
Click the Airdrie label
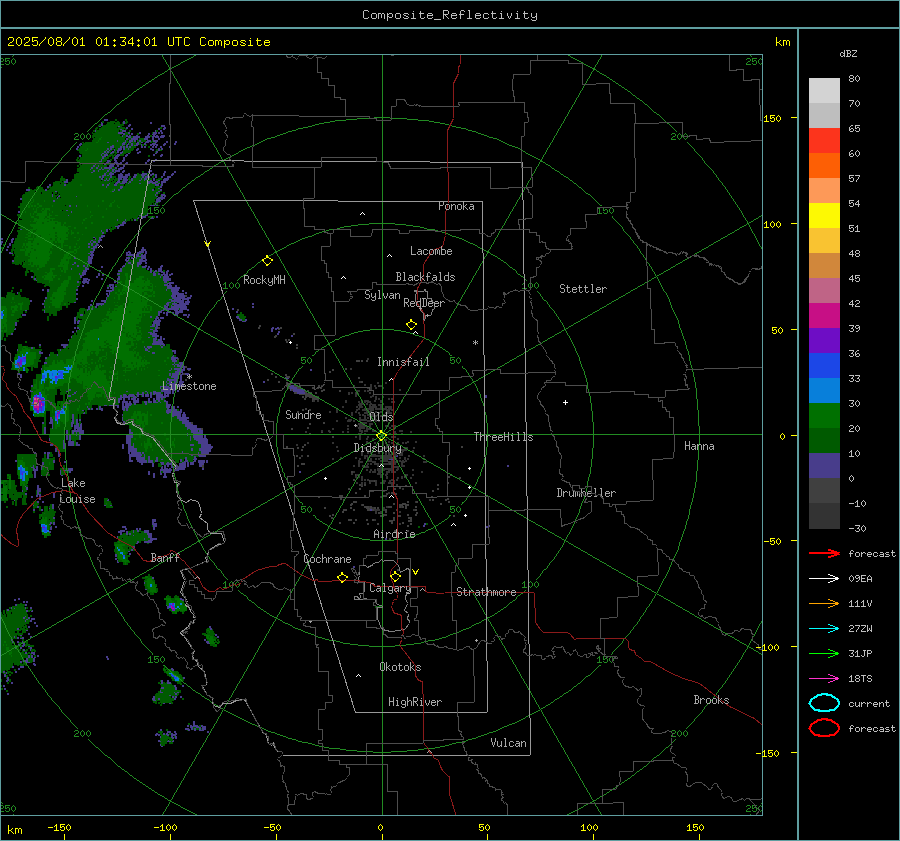(x=394, y=534)
